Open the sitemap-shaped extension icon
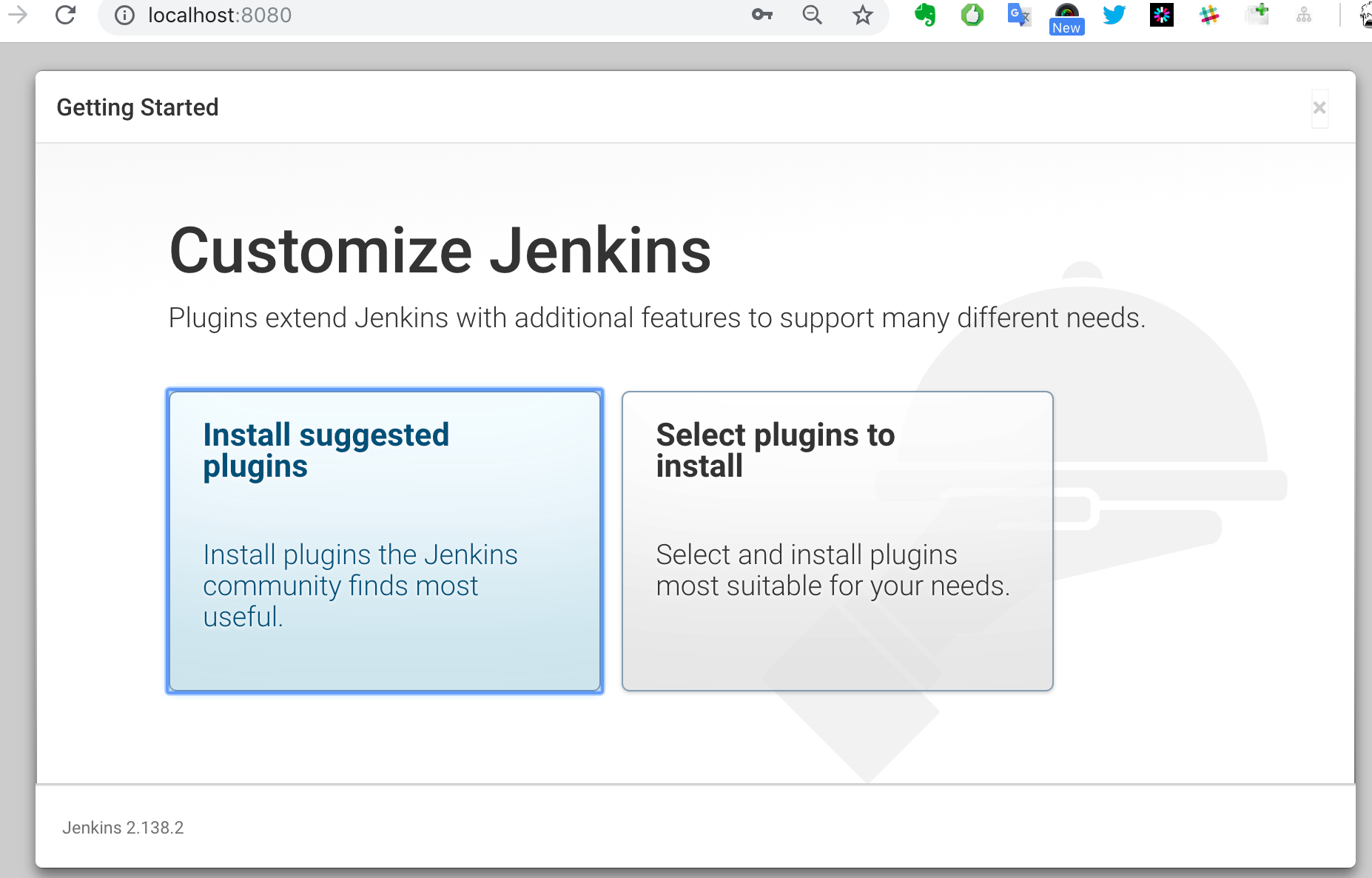 [1303, 16]
